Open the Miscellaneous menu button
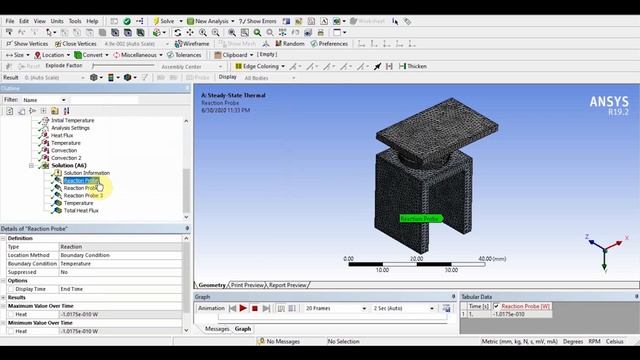The height and width of the screenshot is (360, 640). click(x=138, y=55)
